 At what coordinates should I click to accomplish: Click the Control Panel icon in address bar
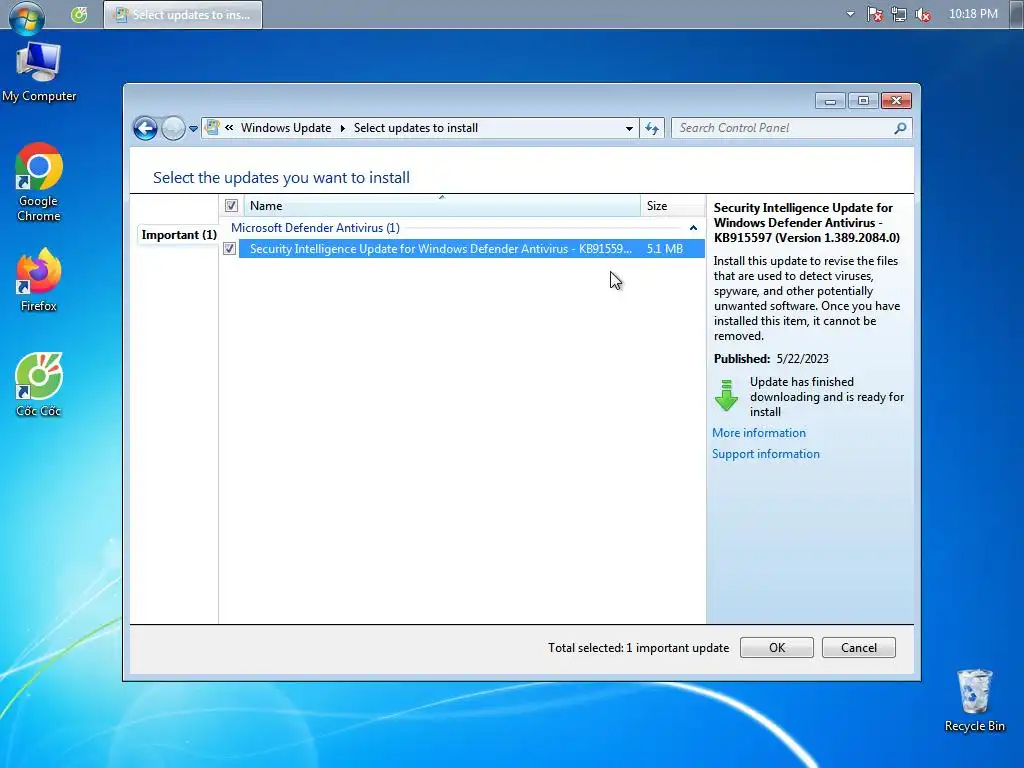pyautogui.click(x=212, y=127)
